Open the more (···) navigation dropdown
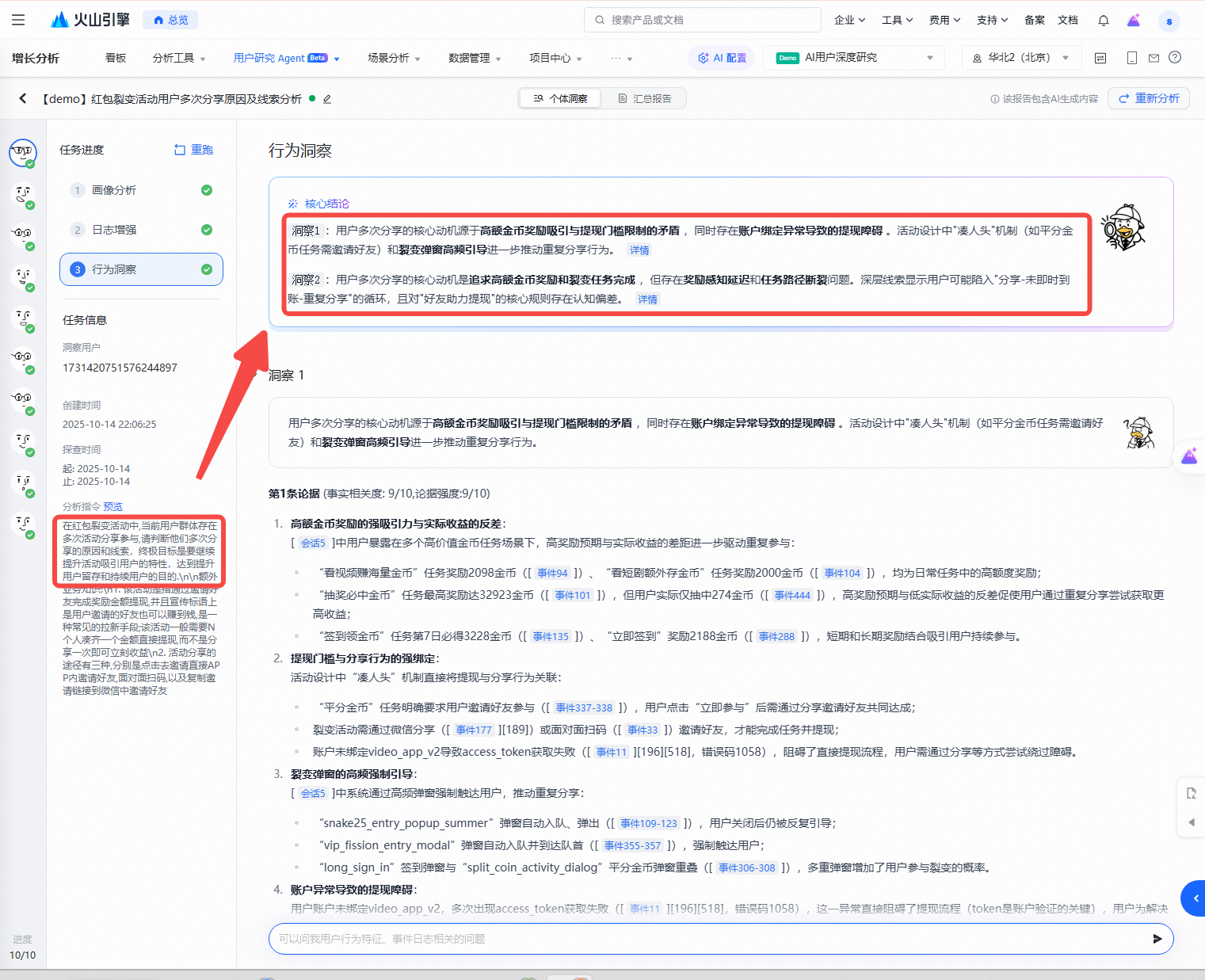The width and height of the screenshot is (1205, 980). click(621, 58)
